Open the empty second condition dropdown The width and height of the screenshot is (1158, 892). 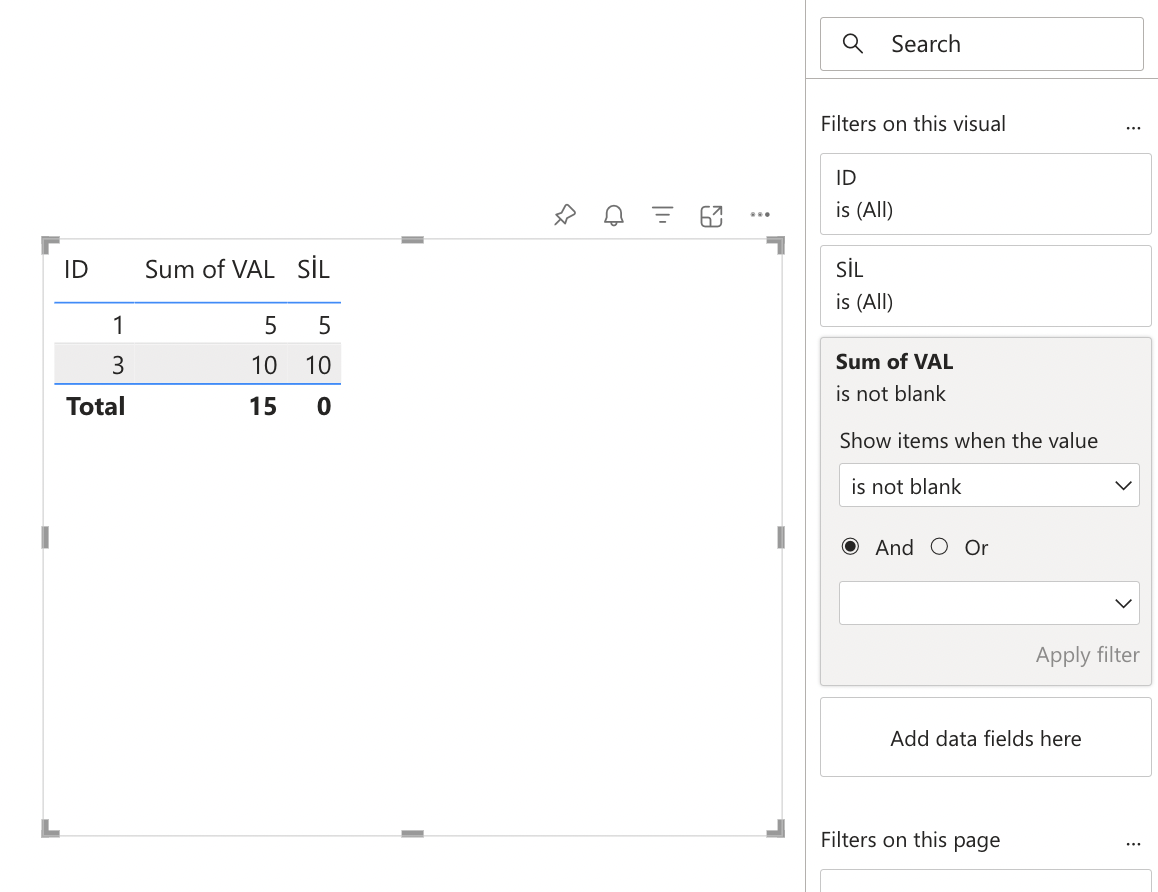989,603
